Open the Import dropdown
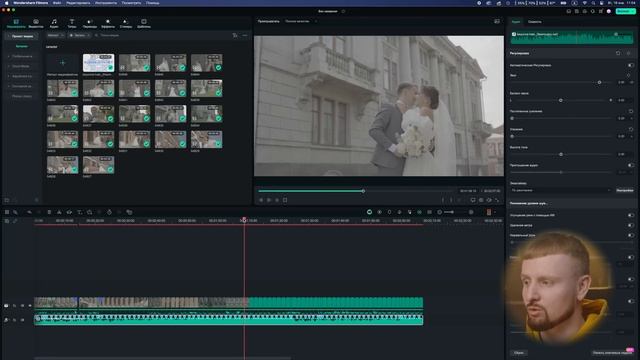The width and height of the screenshot is (640, 360). tap(56, 36)
